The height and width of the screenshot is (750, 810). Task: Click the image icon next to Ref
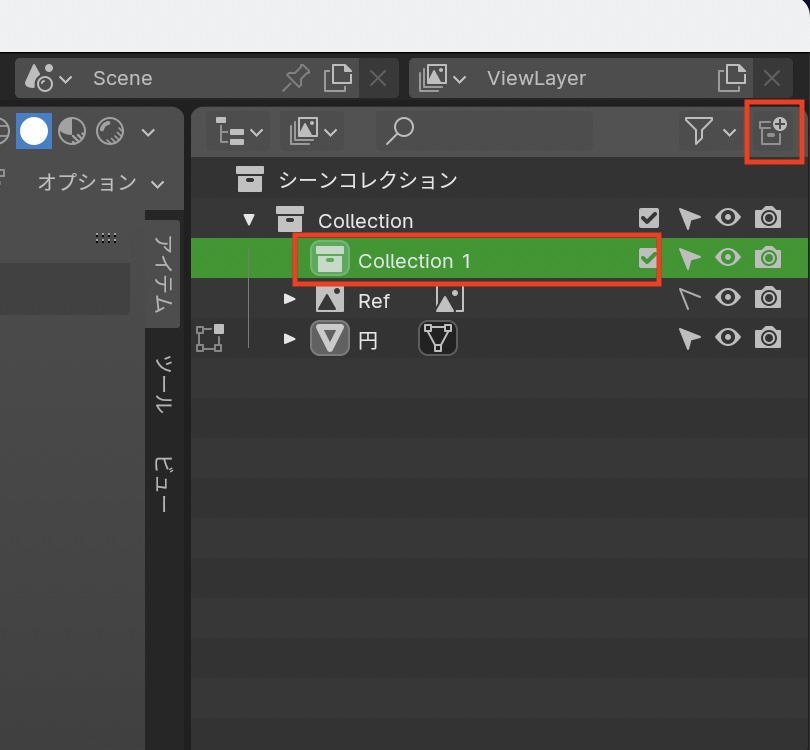448,298
